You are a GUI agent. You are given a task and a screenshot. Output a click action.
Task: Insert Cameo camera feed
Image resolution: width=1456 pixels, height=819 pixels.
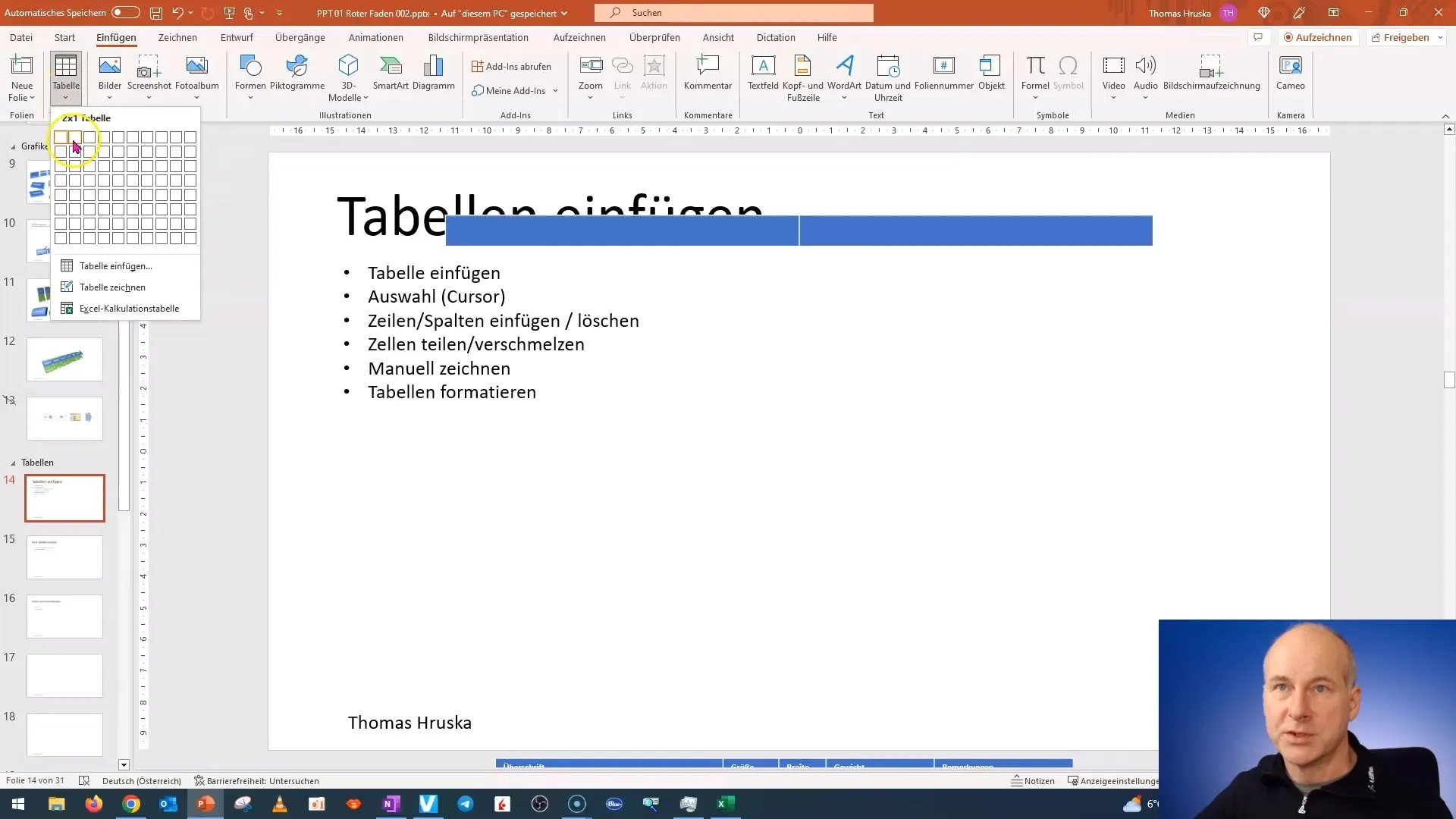pyautogui.click(x=1290, y=73)
